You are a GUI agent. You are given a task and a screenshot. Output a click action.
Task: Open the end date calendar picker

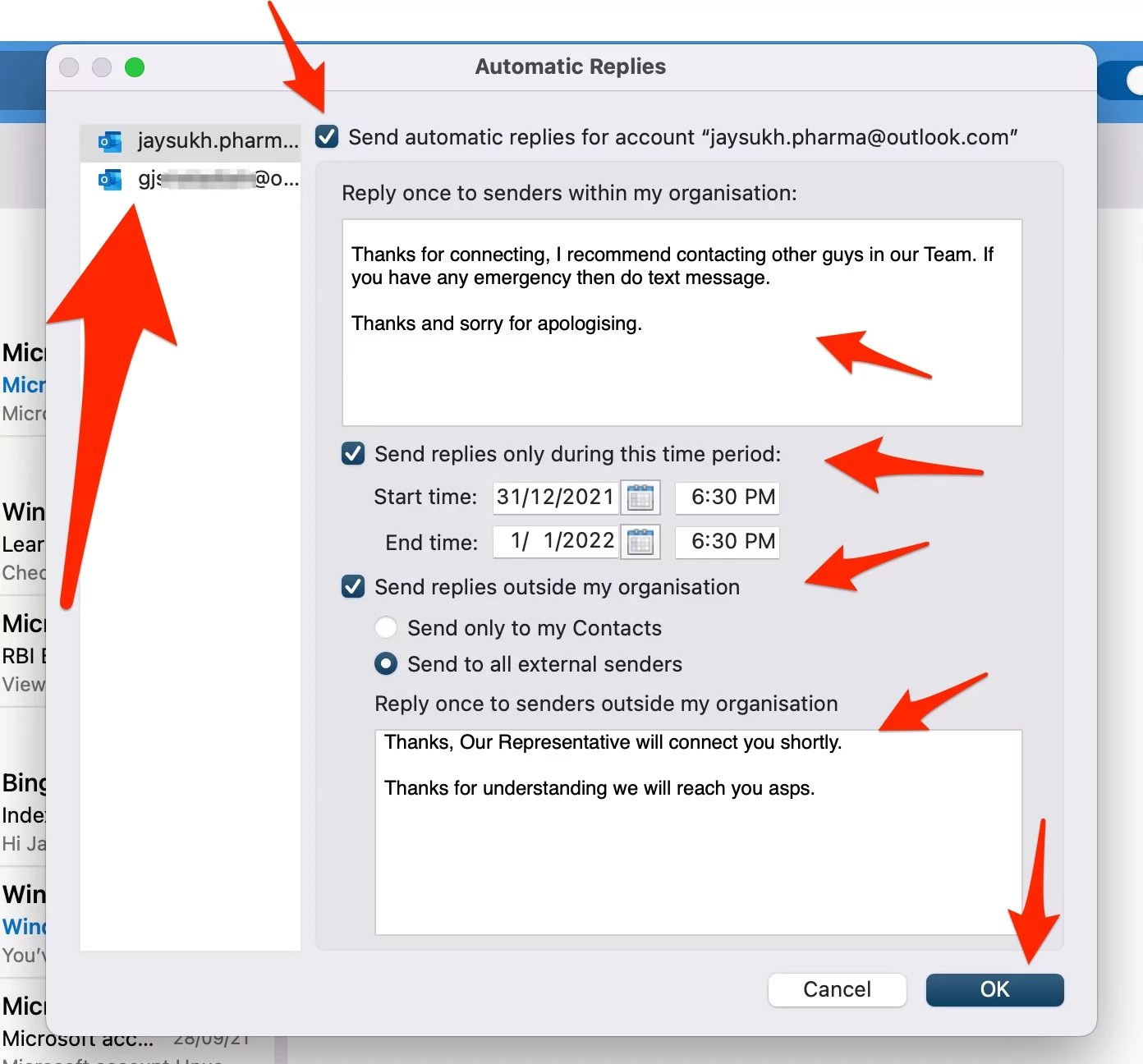(x=641, y=541)
